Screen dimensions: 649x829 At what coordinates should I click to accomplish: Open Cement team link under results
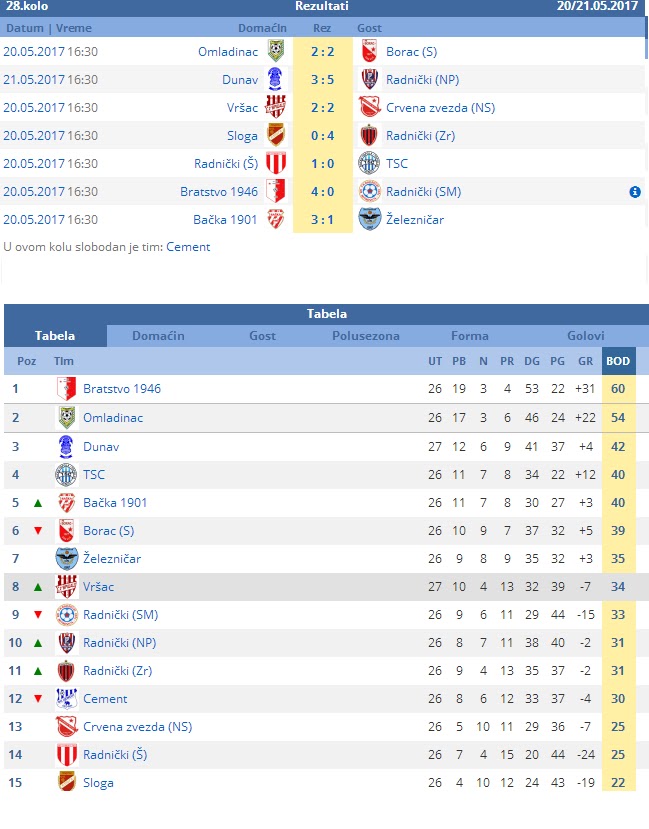pyautogui.click(x=188, y=247)
